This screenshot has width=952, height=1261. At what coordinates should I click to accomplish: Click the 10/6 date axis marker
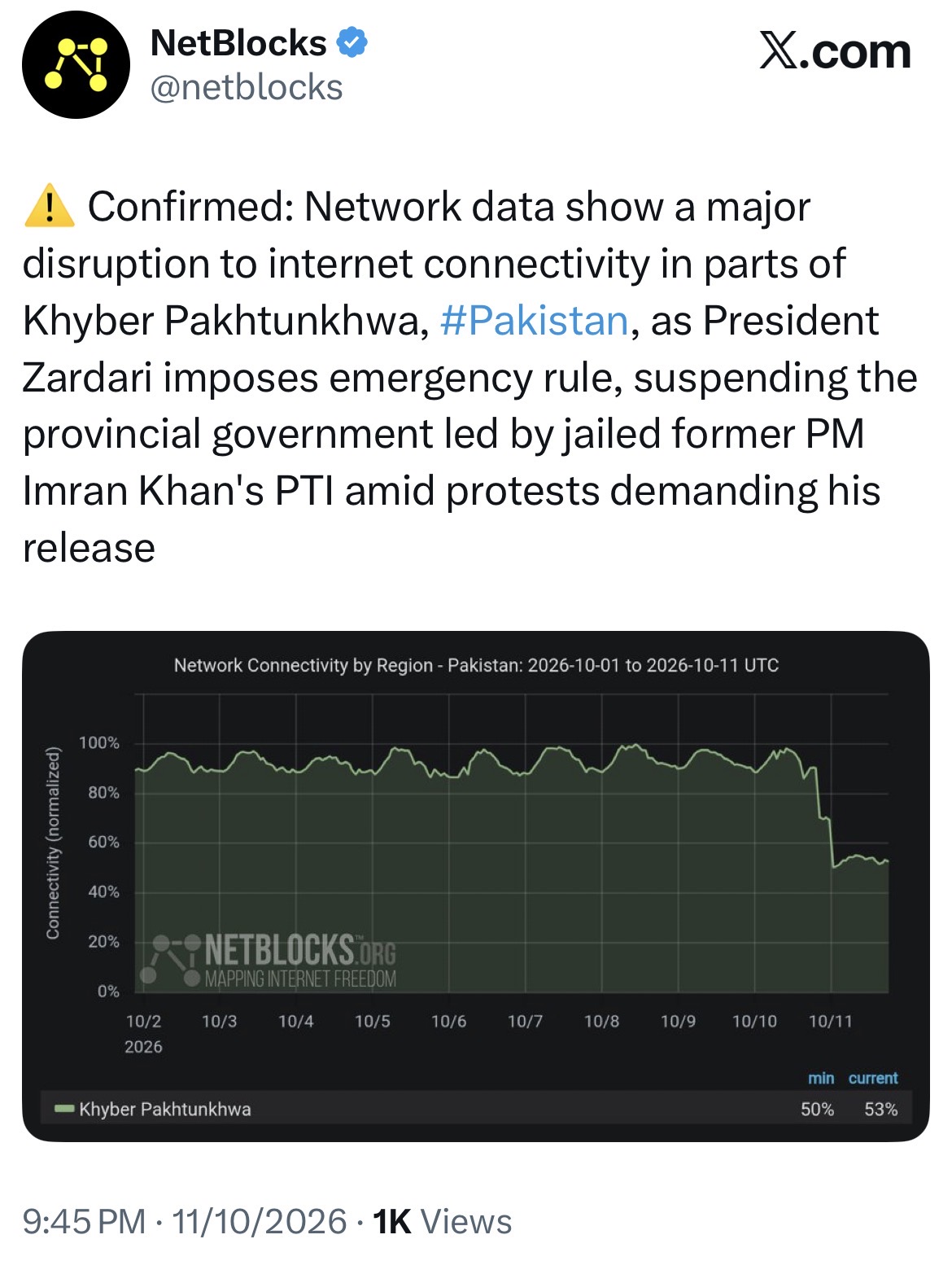click(448, 1021)
